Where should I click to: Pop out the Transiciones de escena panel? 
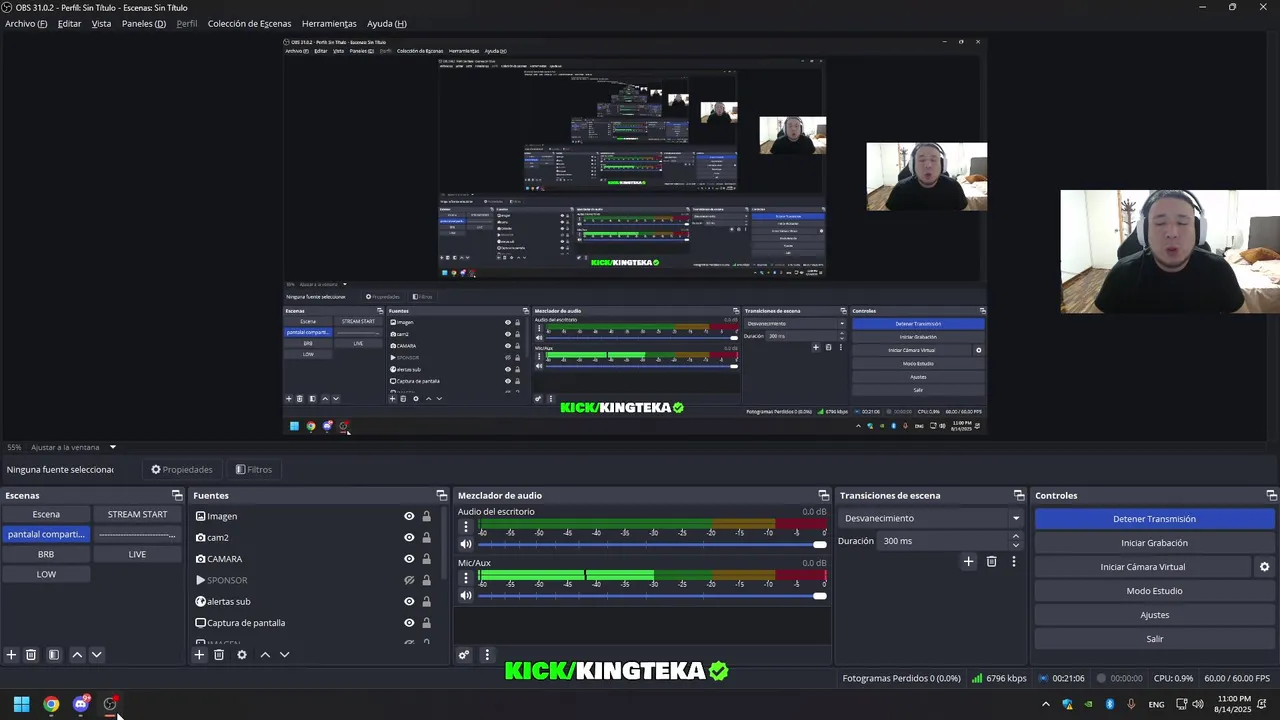tap(1019, 496)
